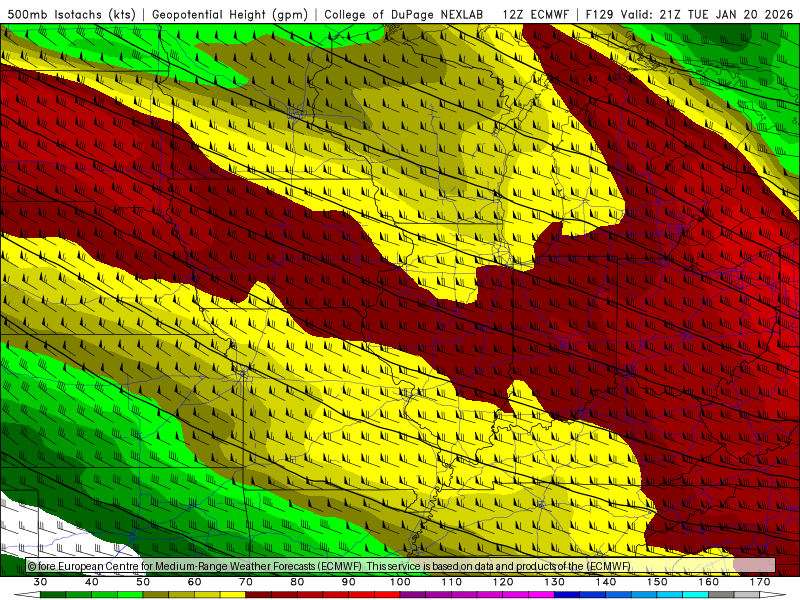
Task: Click the legend value 50
Action: 143,582
